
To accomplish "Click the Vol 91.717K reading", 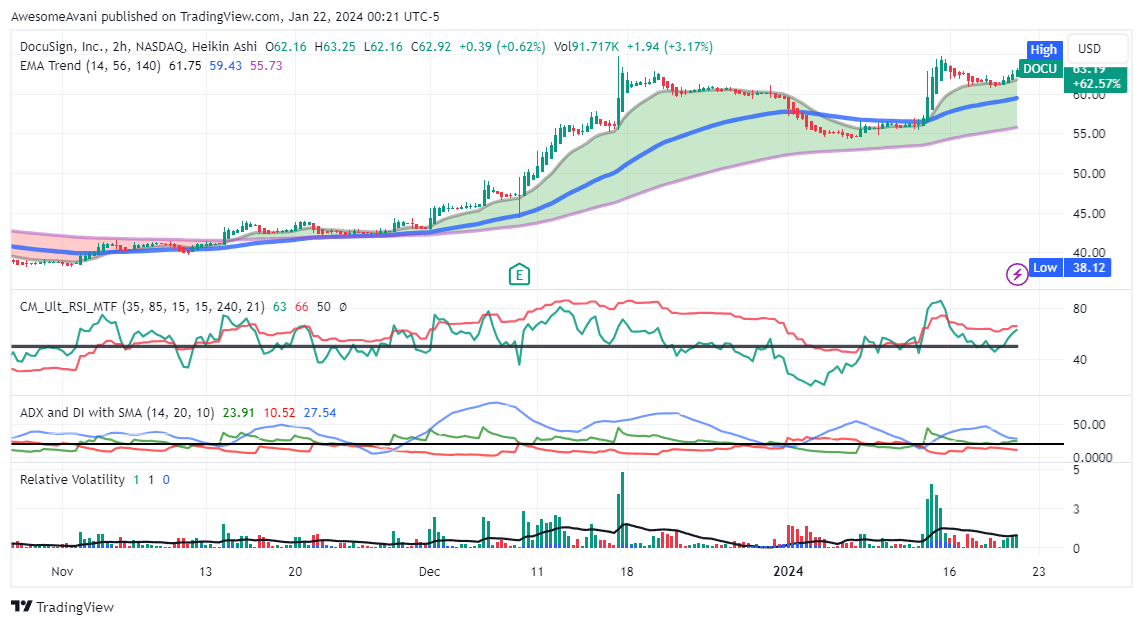I will (x=586, y=47).
